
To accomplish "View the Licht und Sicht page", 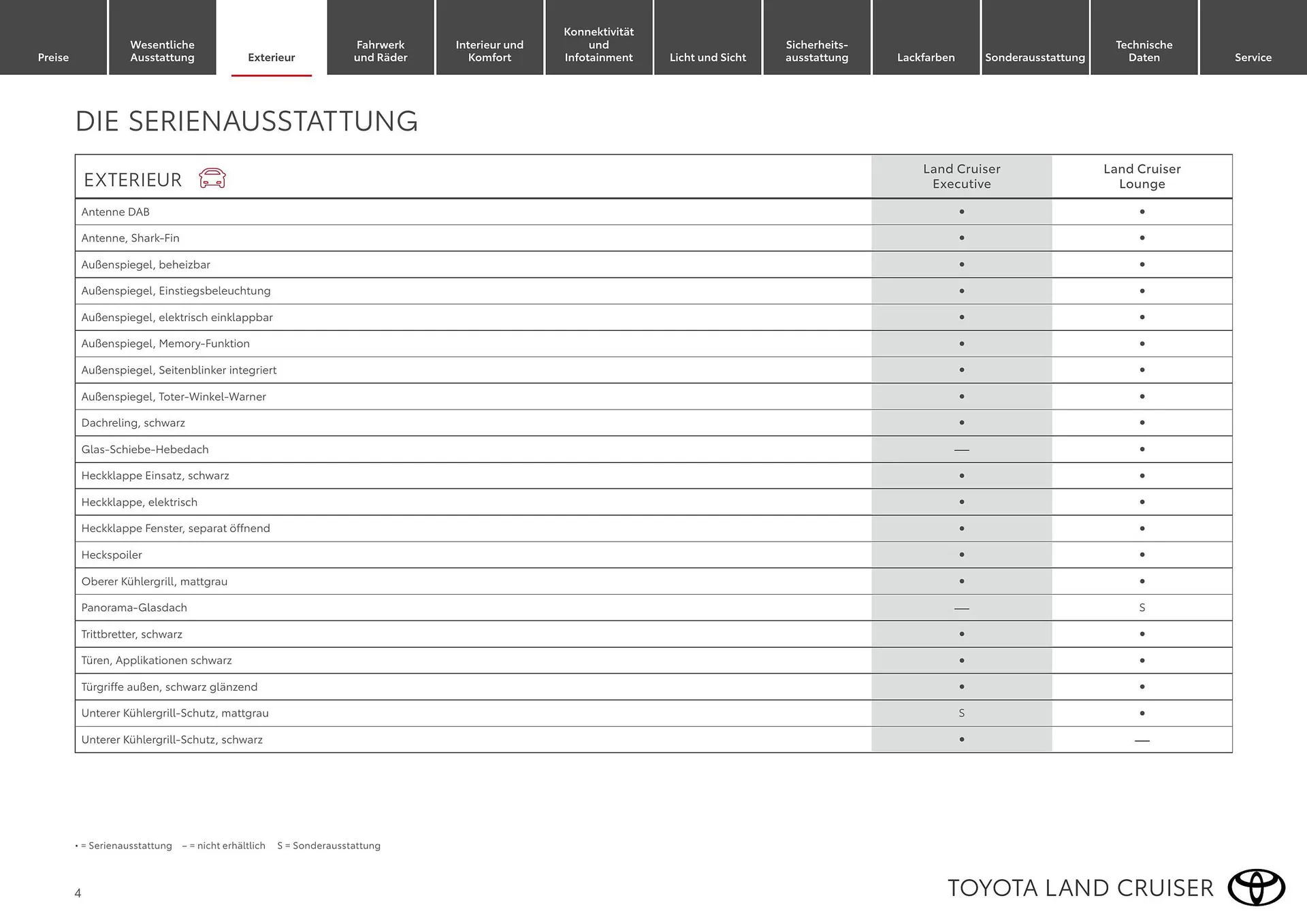I will pyautogui.click(x=708, y=57).
